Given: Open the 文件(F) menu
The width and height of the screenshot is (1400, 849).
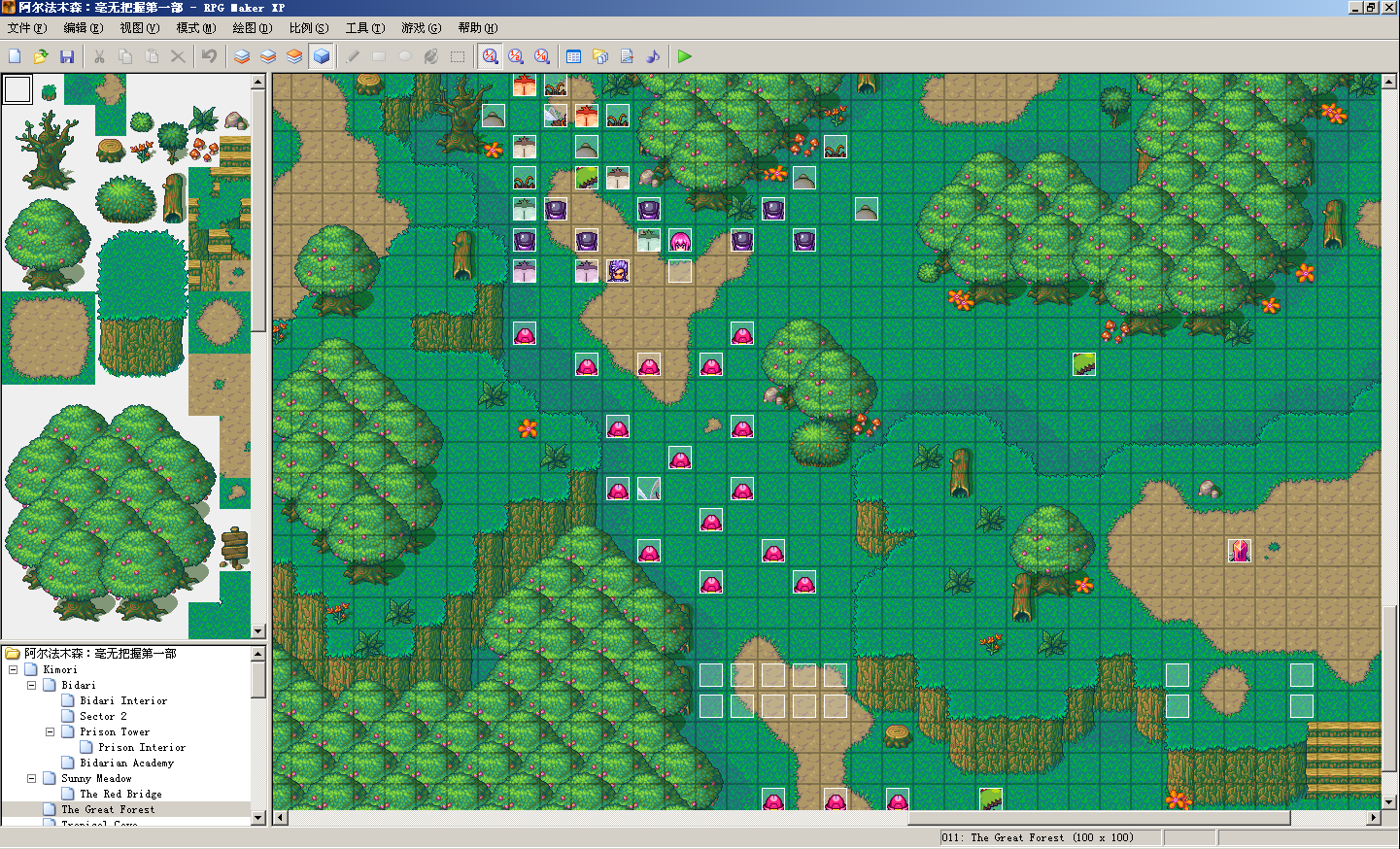Looking at the screenshot, I should tap(26, 28).
